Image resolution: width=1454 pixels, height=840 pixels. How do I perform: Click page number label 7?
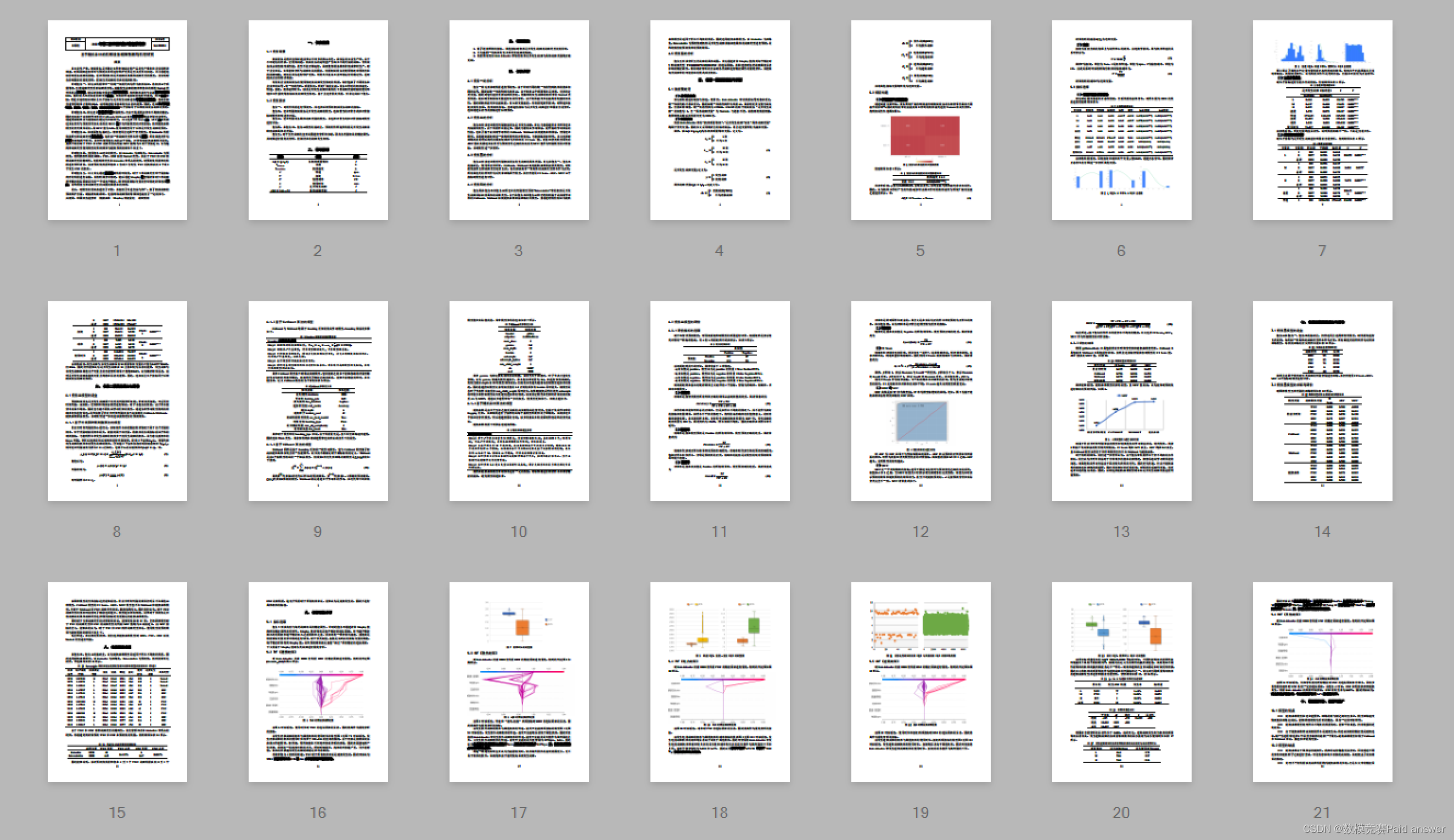1322,251
